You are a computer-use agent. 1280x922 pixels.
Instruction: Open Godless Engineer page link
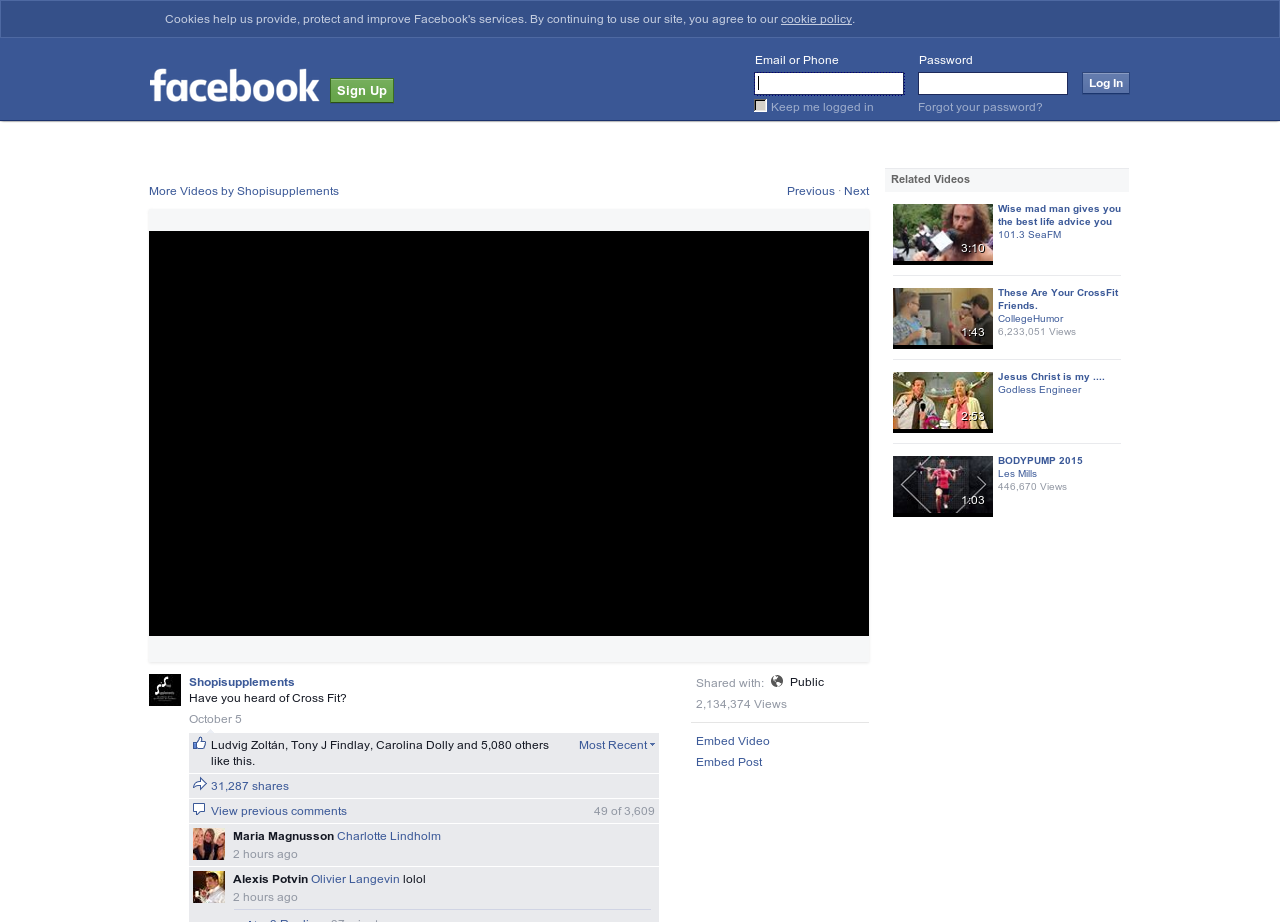pos(1040,390)
